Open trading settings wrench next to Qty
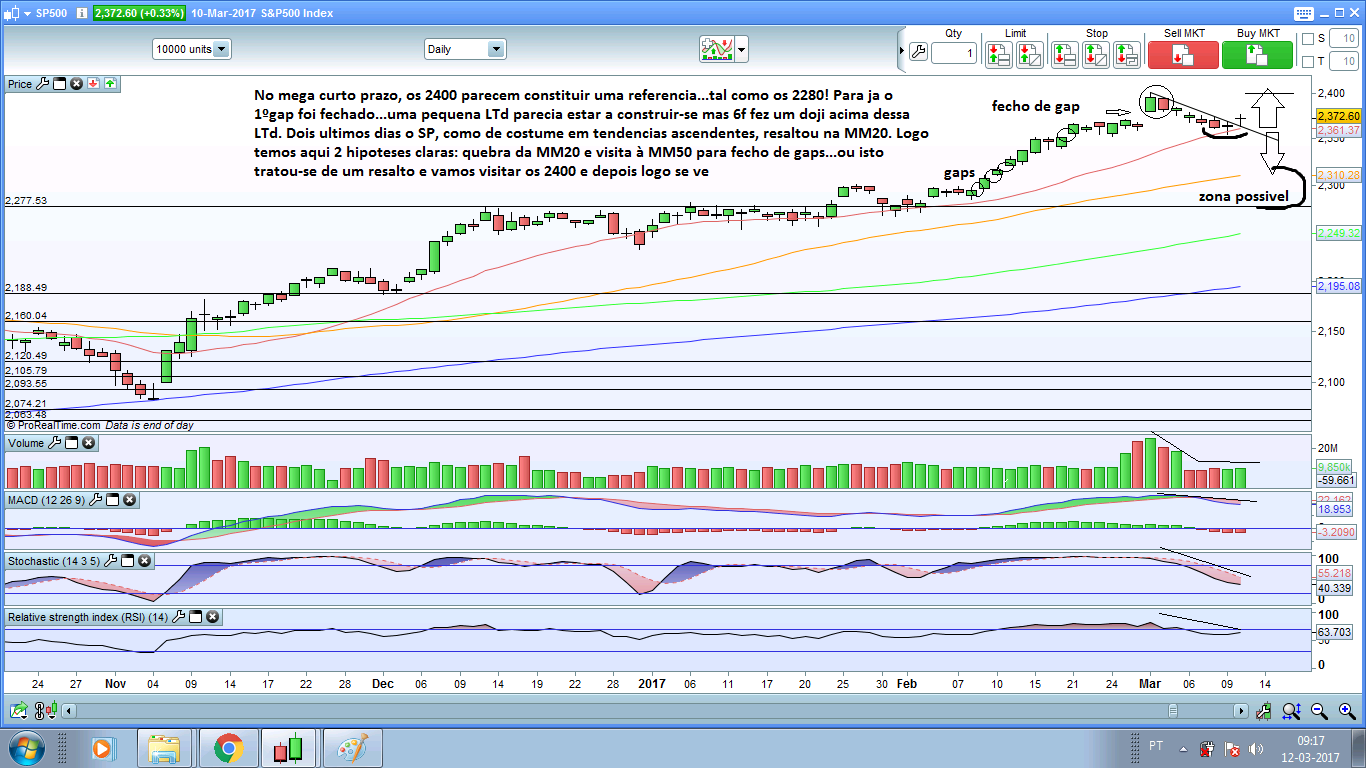This screenshot has height=768, width=1366. [918, 53]
